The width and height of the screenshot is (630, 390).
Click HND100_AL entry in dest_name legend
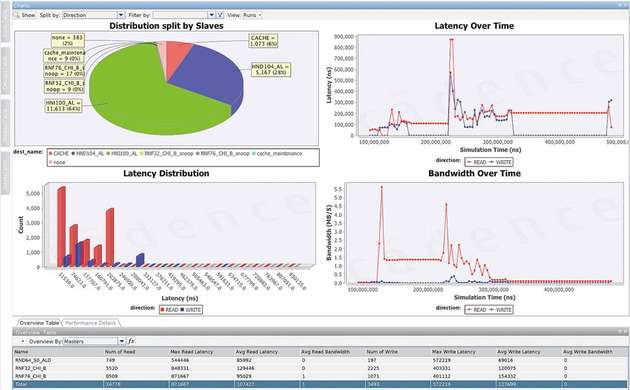[122, 153]
